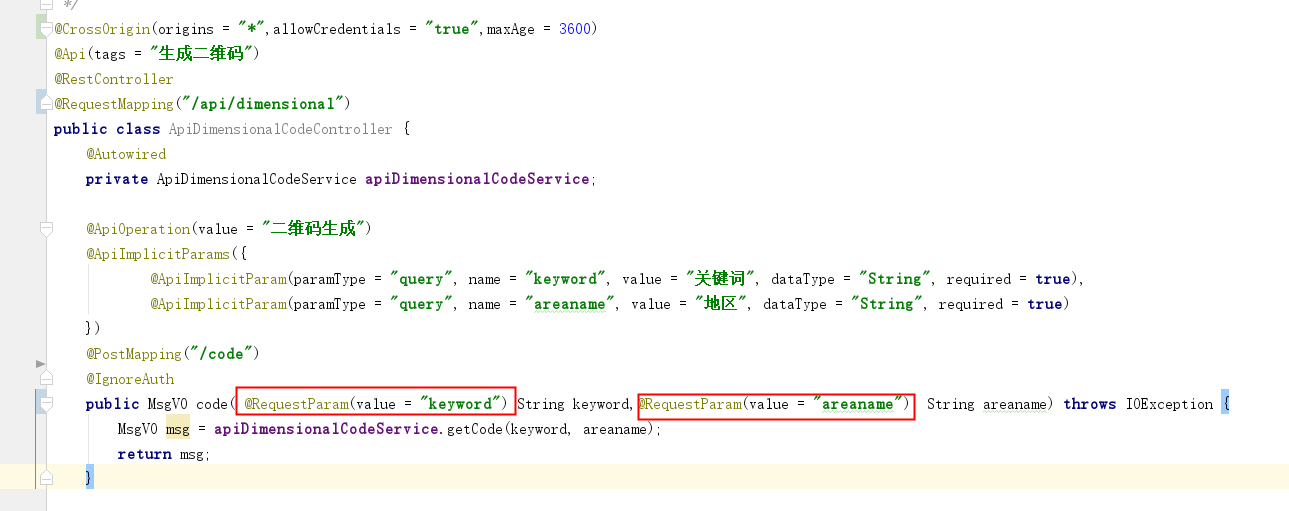Click the "/code" PostMapping path
The height and width of the screenshot is (511, 1289).
[220, 354]
